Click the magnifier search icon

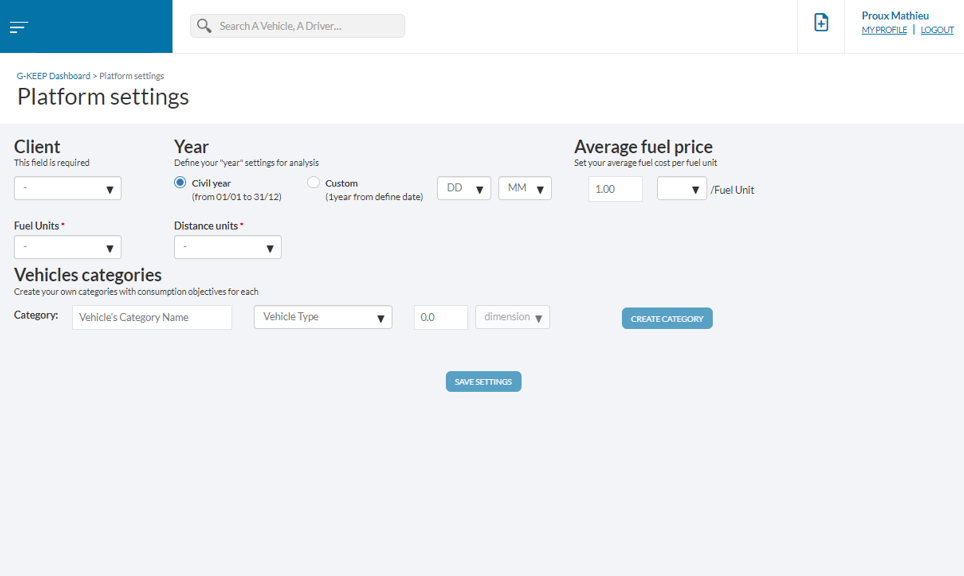click(204, 26)
